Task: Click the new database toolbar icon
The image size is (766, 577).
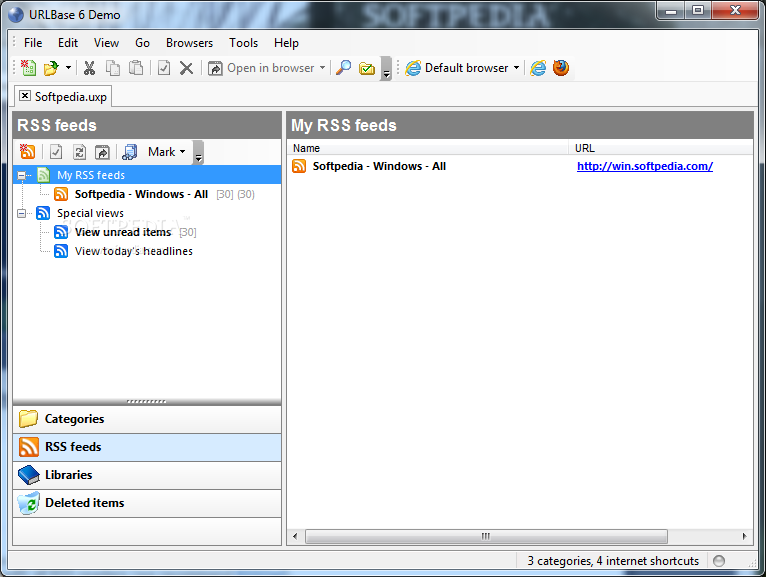Action: [28, 68]
